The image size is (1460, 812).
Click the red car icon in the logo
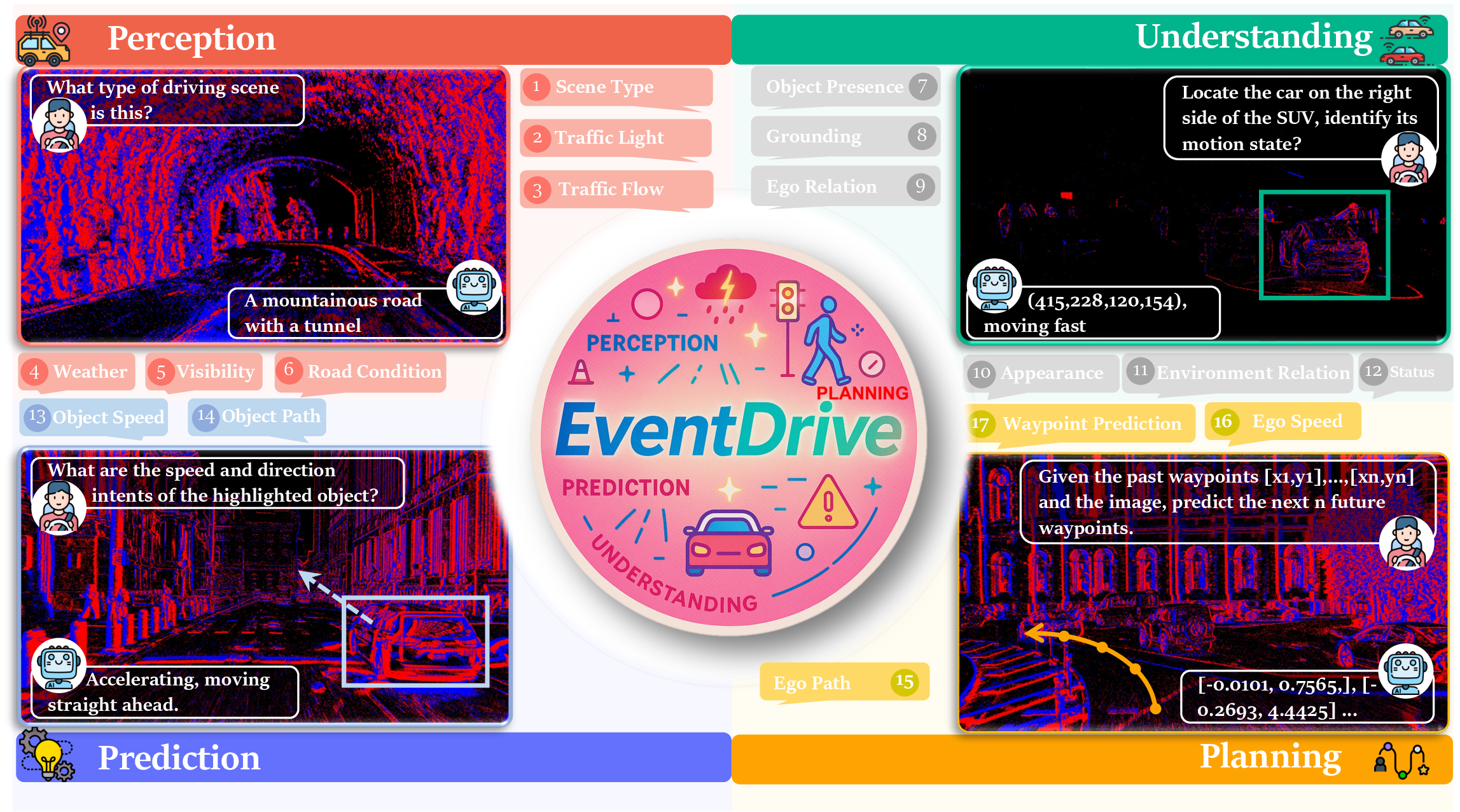pos(729,543)
